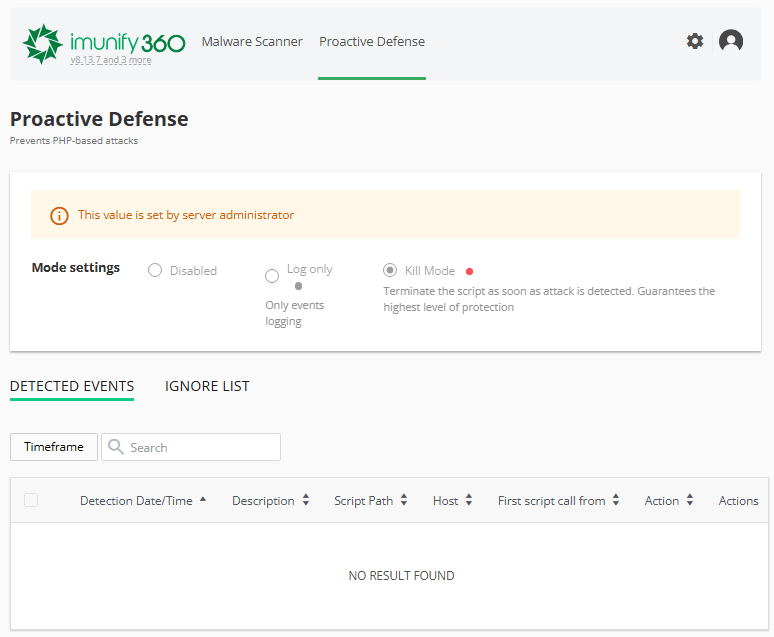This screenshot has height=637, width=774.
Task: Show the DETECTED EVENTS tab
Action: 72,386
